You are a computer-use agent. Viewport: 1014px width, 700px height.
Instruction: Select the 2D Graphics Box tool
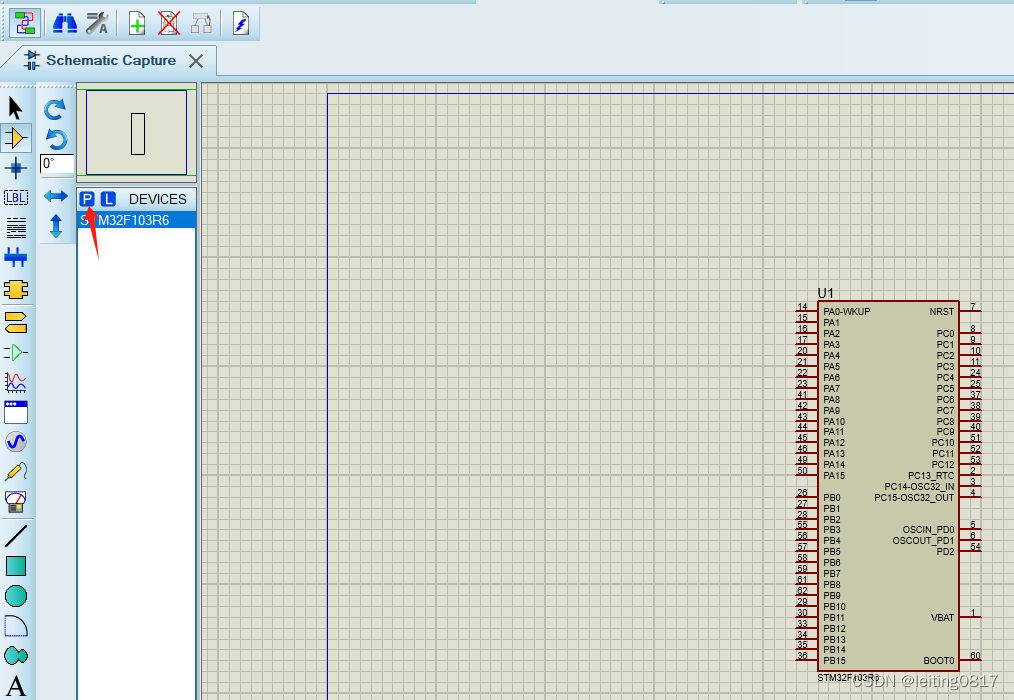(x=16, y=566)
